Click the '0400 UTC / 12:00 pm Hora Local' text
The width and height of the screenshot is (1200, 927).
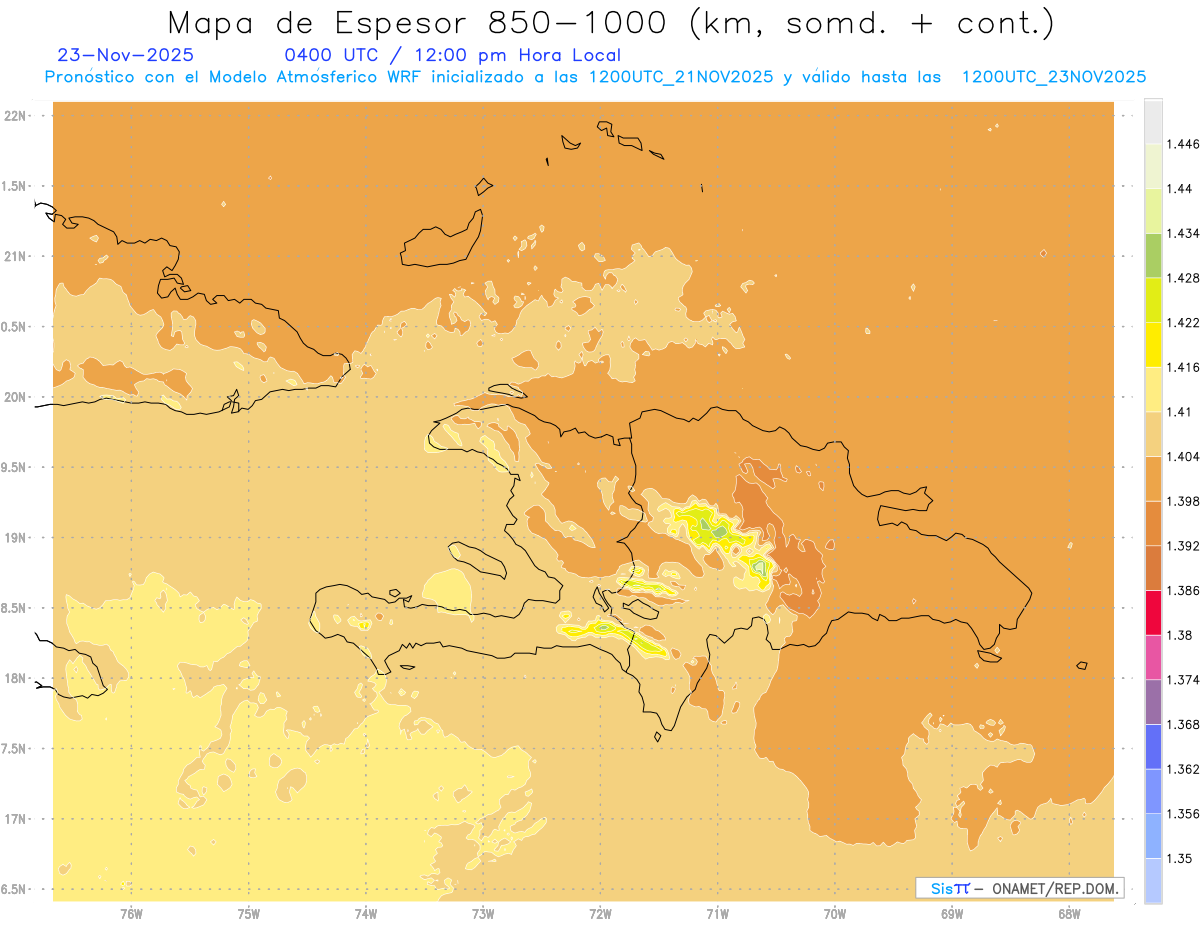pyautogui.click(x=453, y=56)
